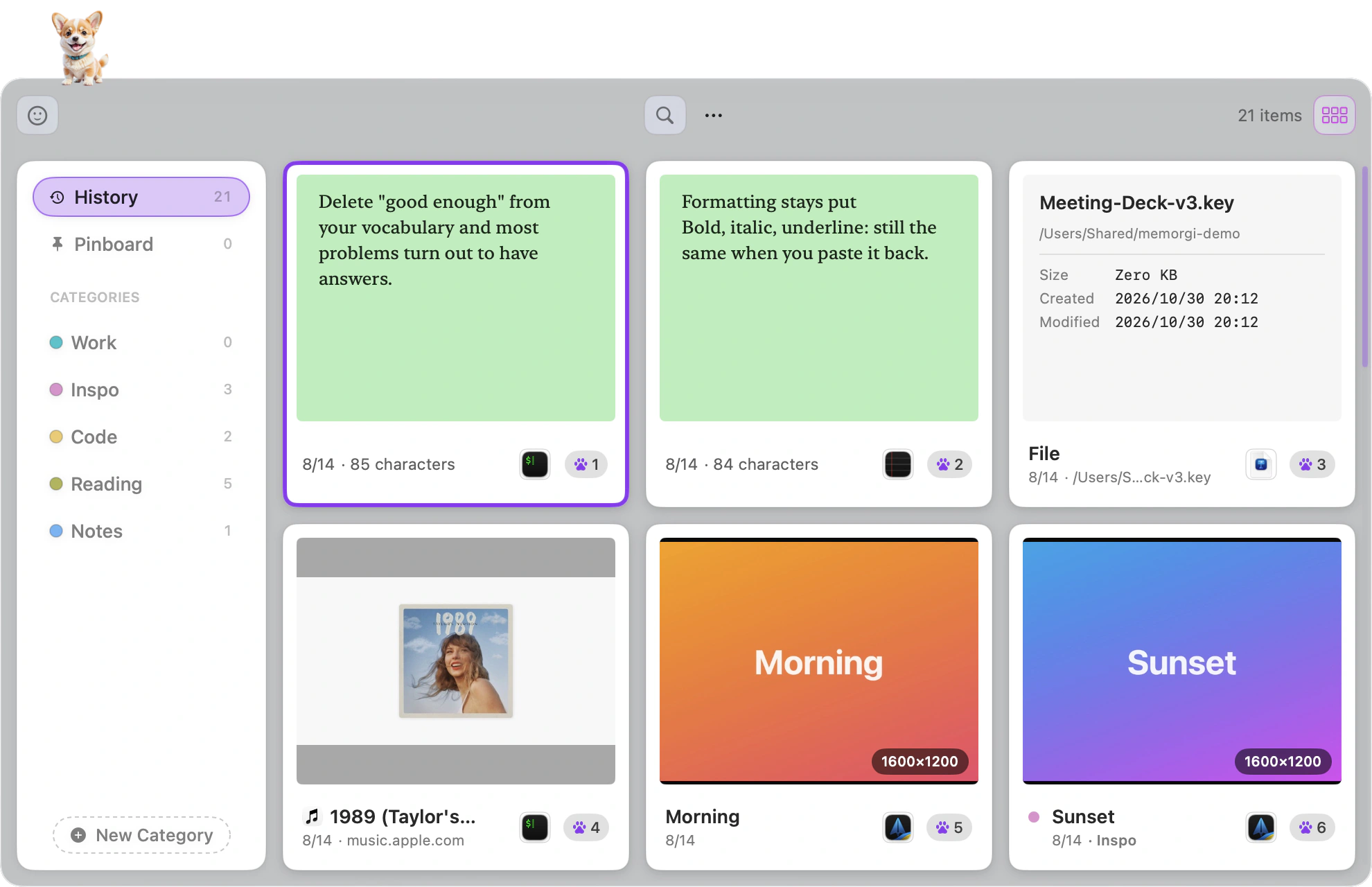The image size is (1372, 887).
Task: Toggle the grid view layout button
Action: (x=1334, y=115)
